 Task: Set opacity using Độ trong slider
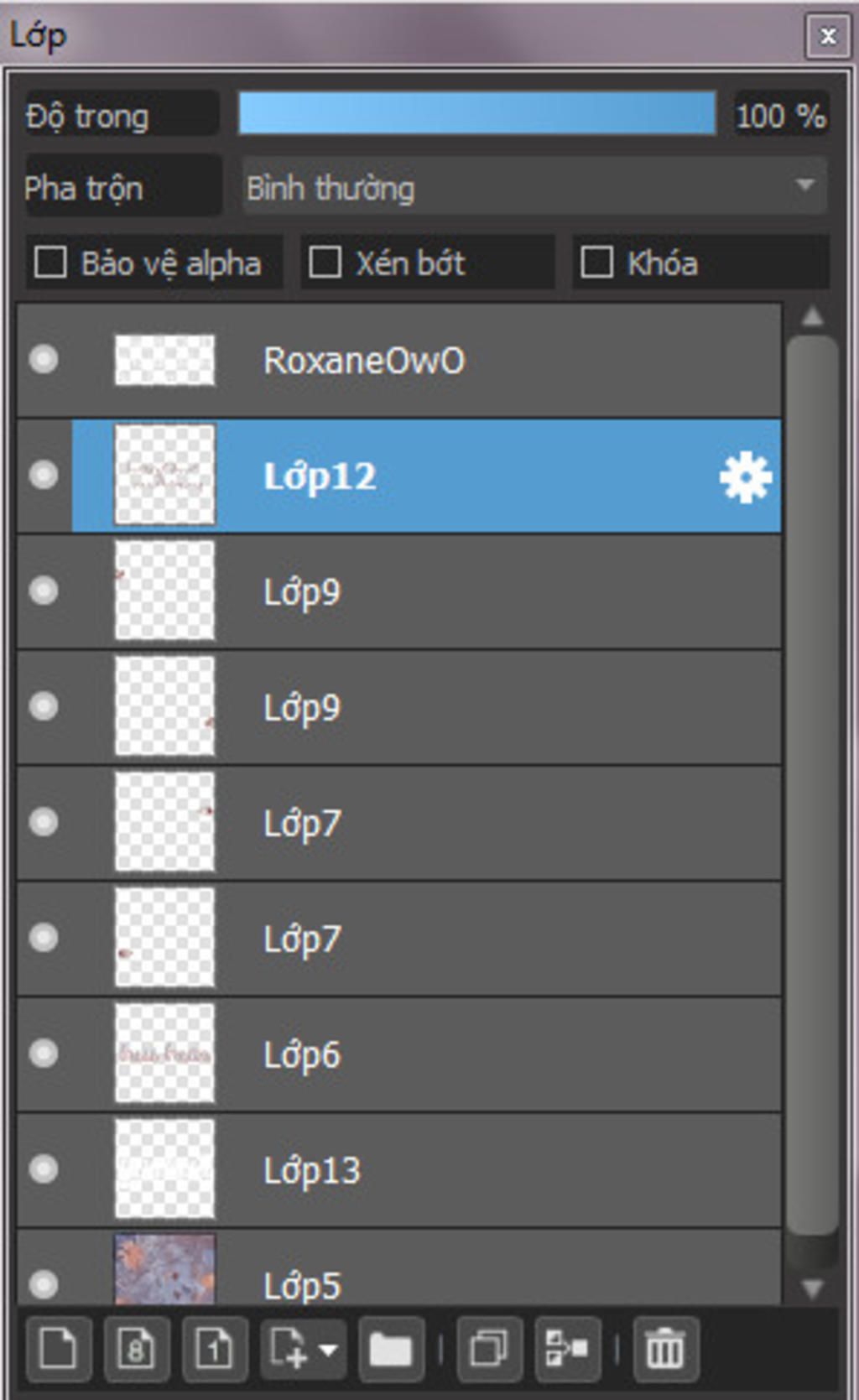coord(477,113)
